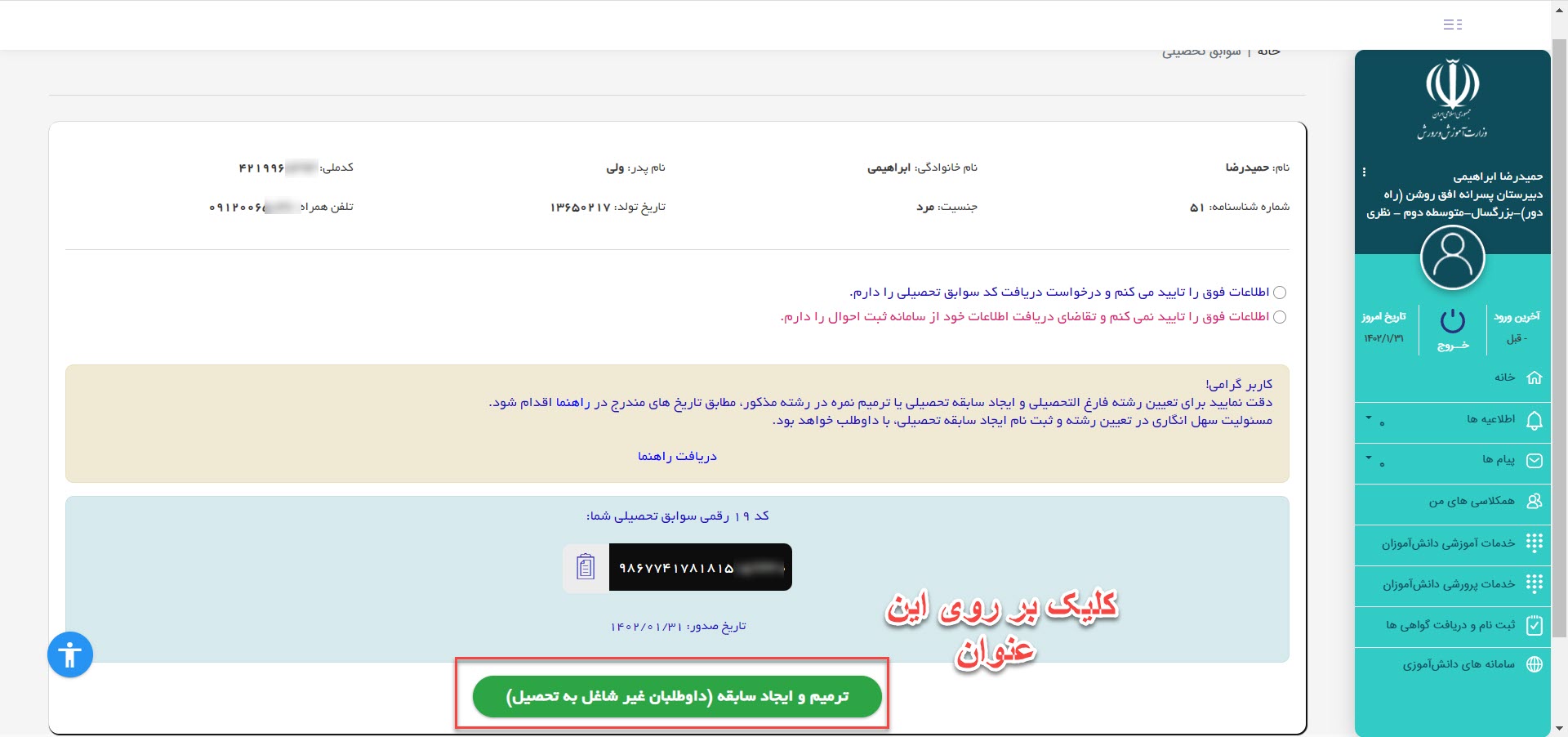The height and width of the screenshot is (737, 1568).
Task: Click the notifications bell icon
Action: coord(1534,420)
